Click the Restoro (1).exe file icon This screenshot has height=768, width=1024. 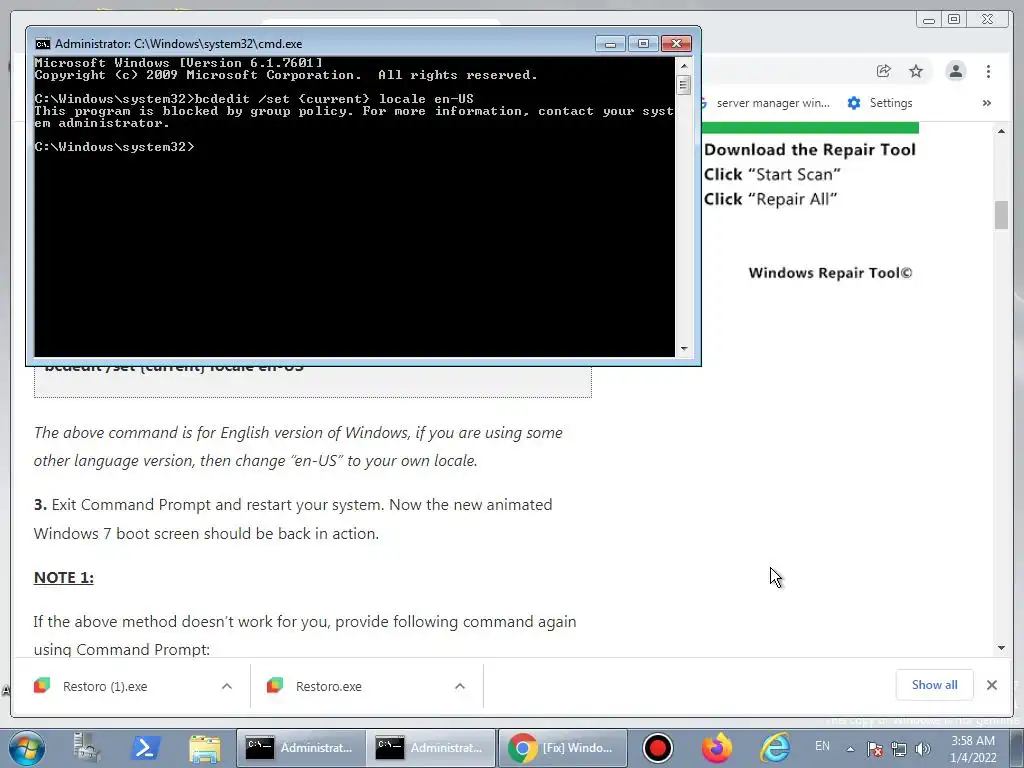pyautogui.click(x=42, y=686)
